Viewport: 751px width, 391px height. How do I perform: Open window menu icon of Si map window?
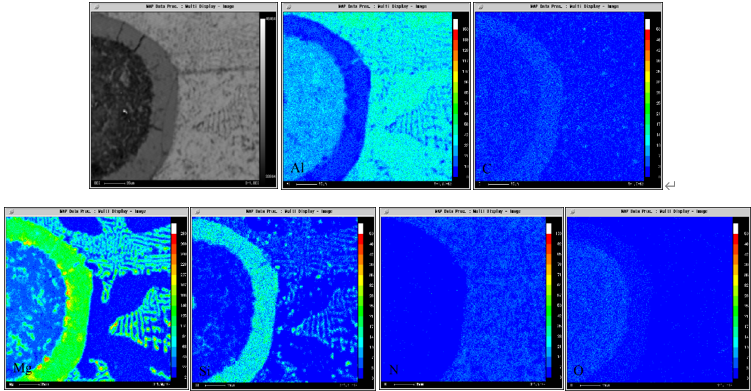click(x=197, y=211)
